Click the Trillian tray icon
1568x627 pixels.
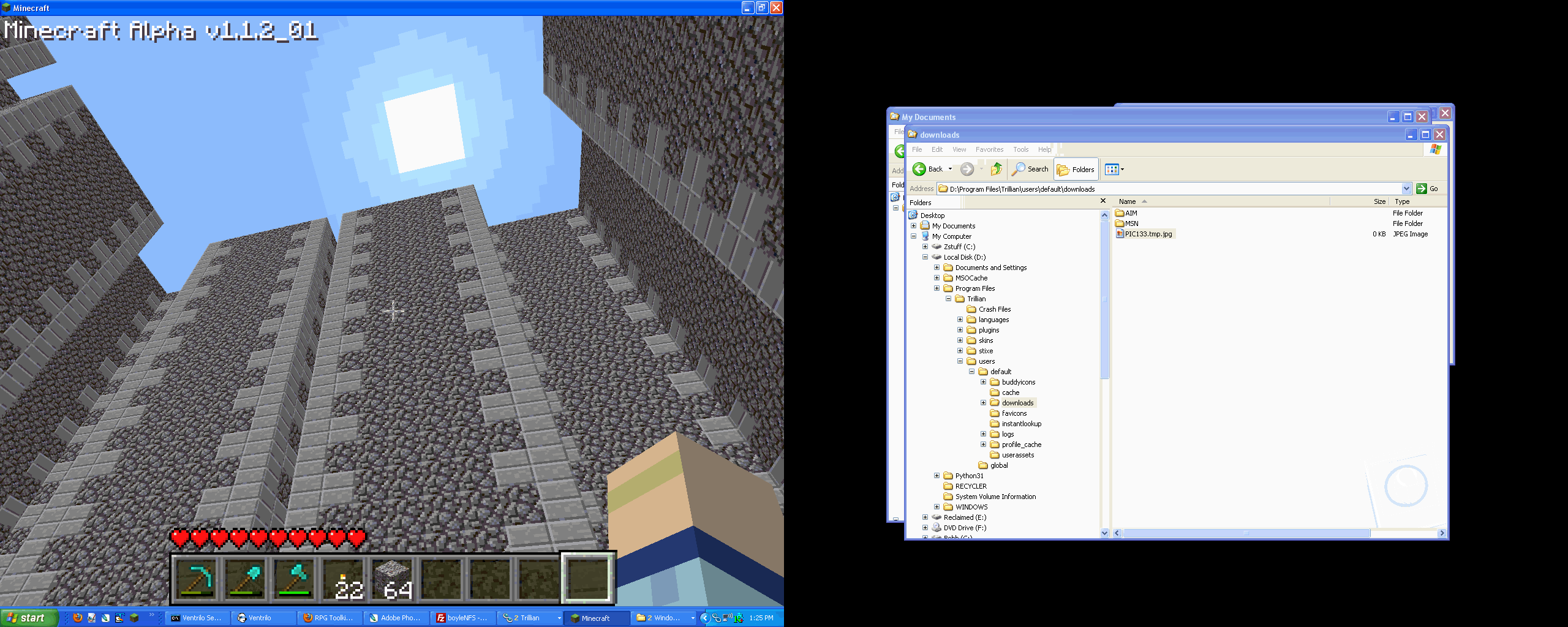point(716,618)
